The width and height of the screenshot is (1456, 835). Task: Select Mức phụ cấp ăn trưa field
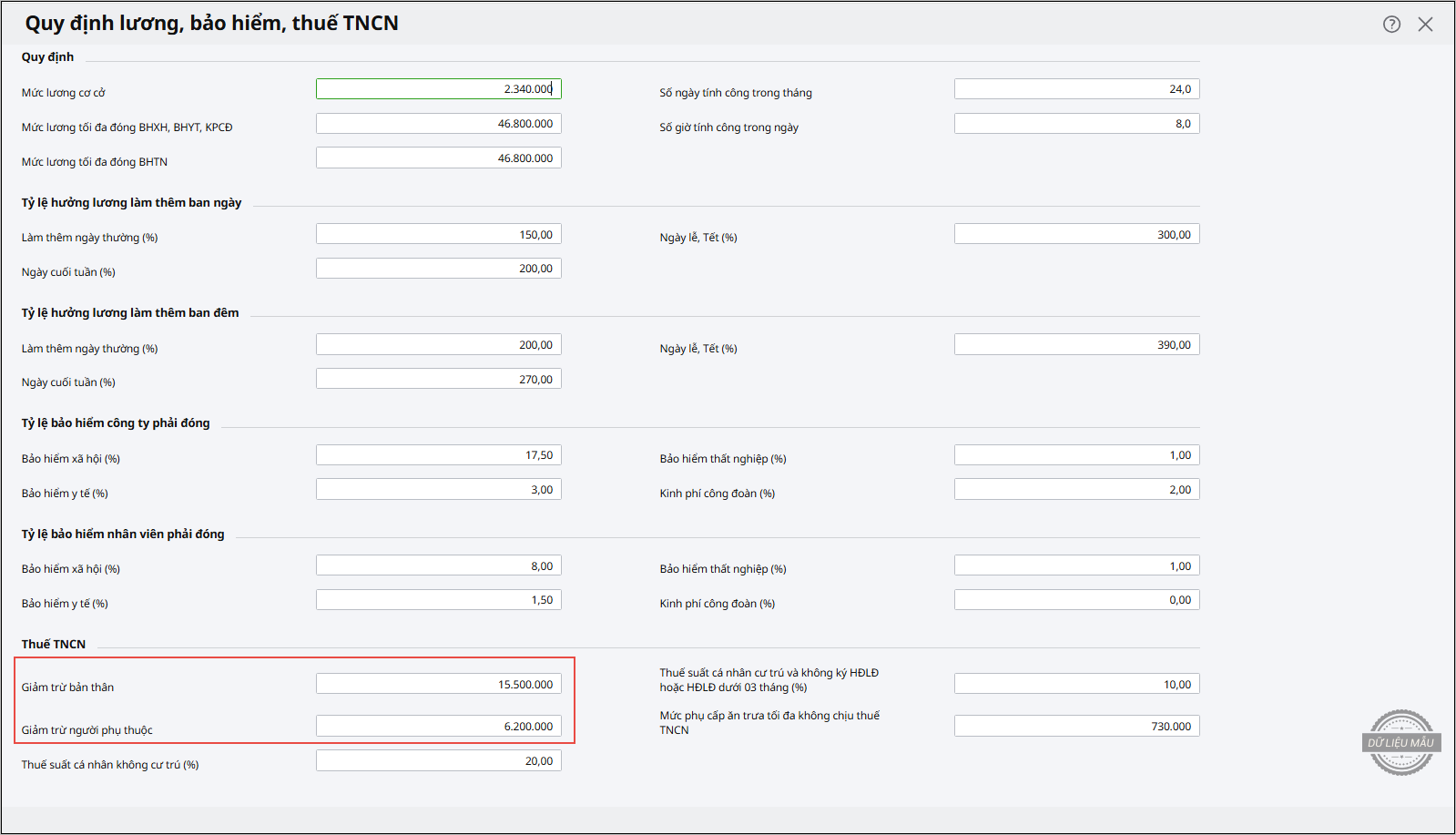click(1076, 727)
